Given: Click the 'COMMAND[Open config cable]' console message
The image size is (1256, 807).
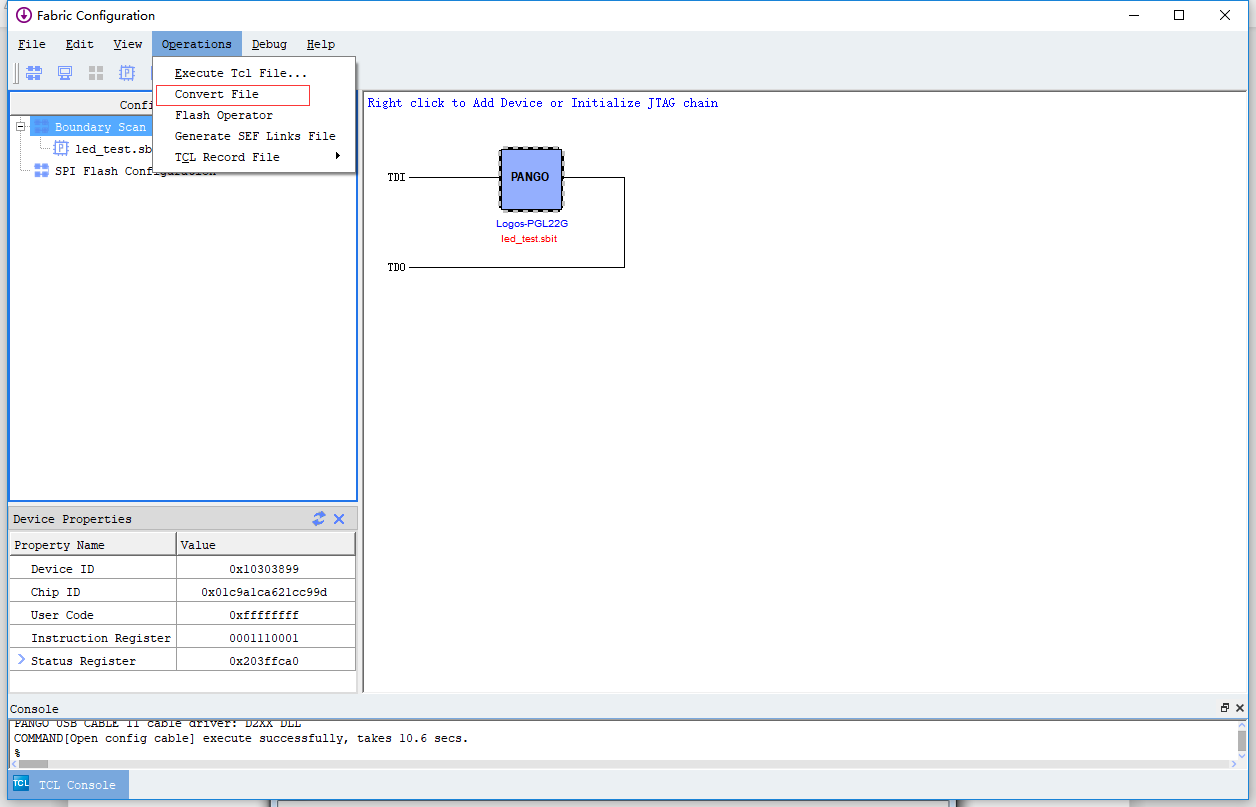Looking at the screenshot, I should (x=241, y=738).
